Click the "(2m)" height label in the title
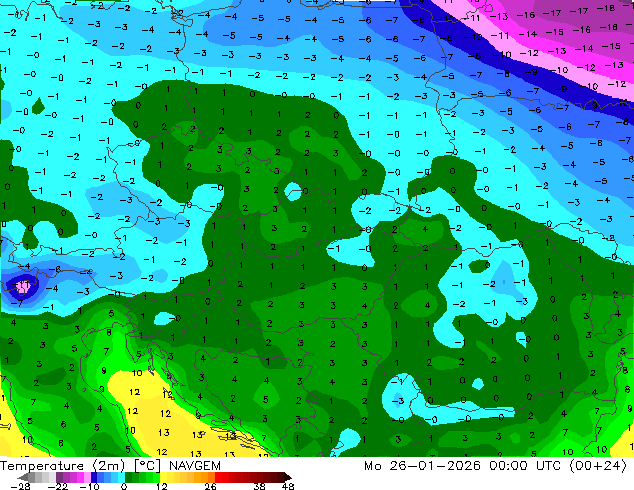This screenshot has width=634, height=490. (x=109, y=466)
